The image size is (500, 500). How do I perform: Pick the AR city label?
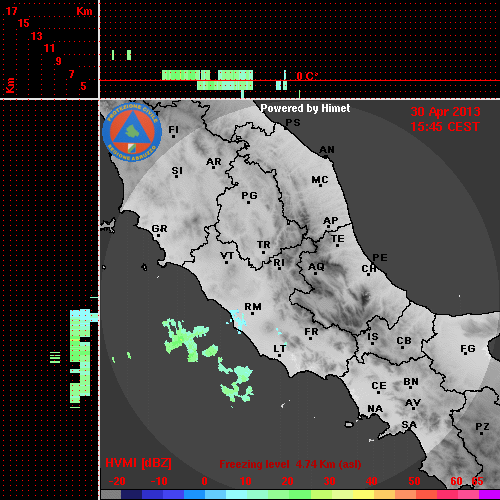click(214, 162)
